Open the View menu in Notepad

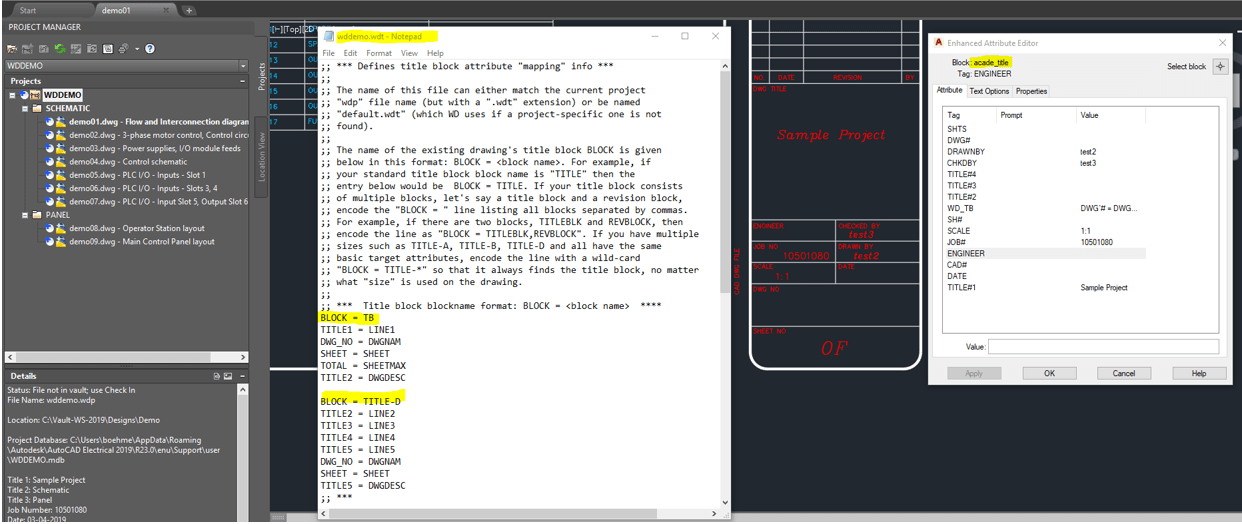(x=409, y=53)
